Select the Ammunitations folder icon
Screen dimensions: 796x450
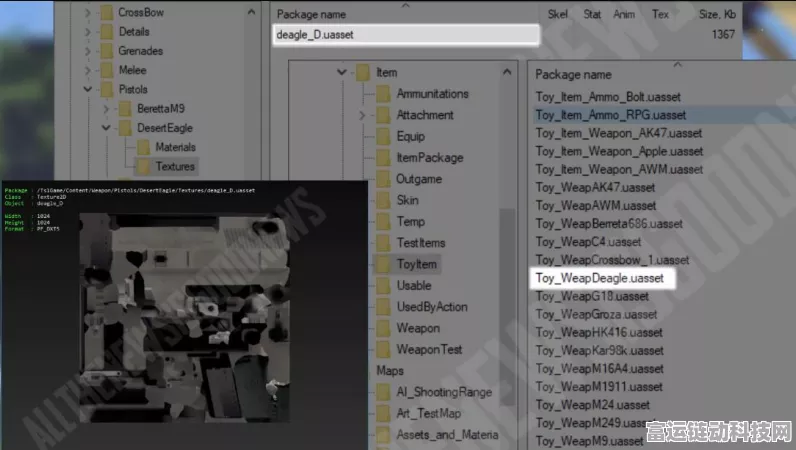383,94
